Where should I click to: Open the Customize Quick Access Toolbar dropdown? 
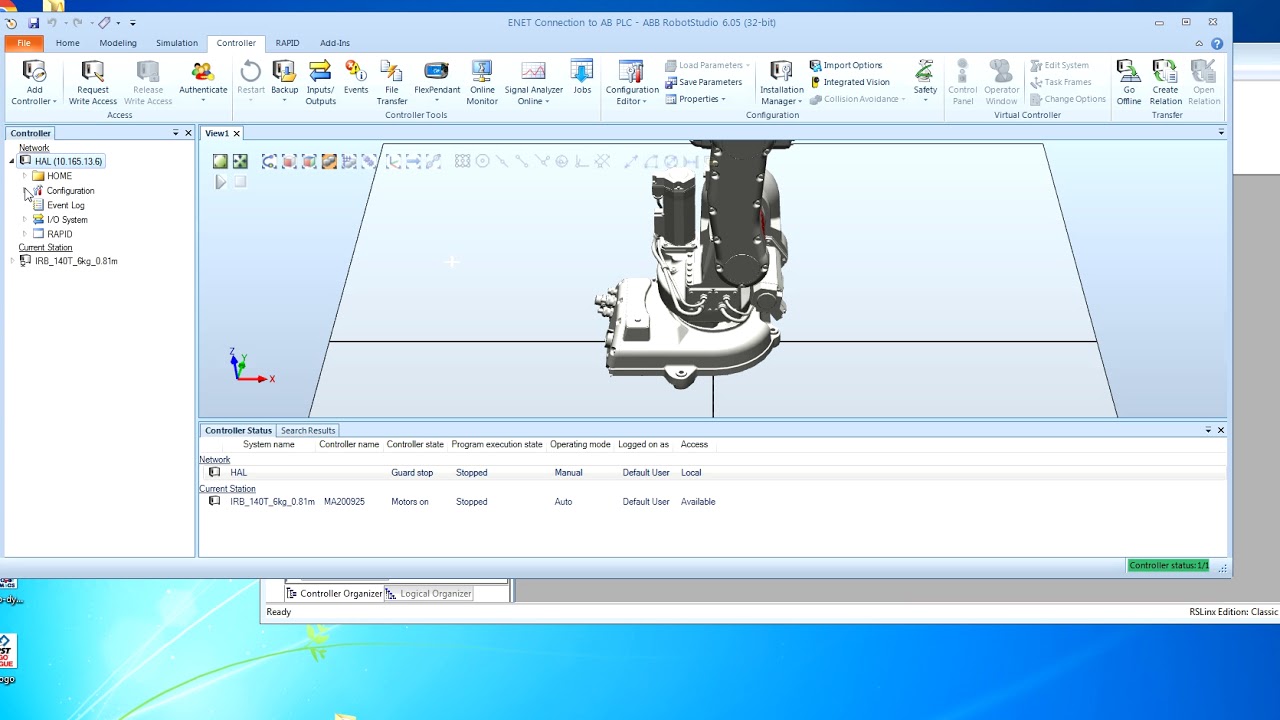[x=133, y=23]
